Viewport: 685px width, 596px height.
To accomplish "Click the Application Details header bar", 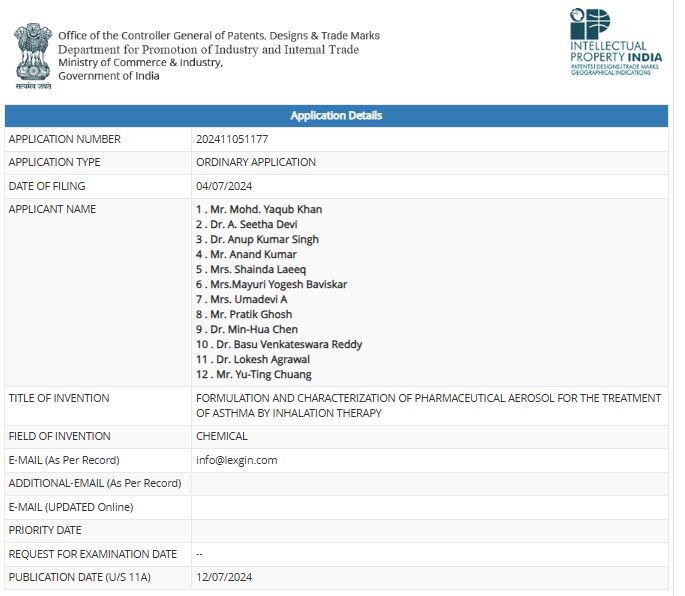I will click(x=336, y=116).
